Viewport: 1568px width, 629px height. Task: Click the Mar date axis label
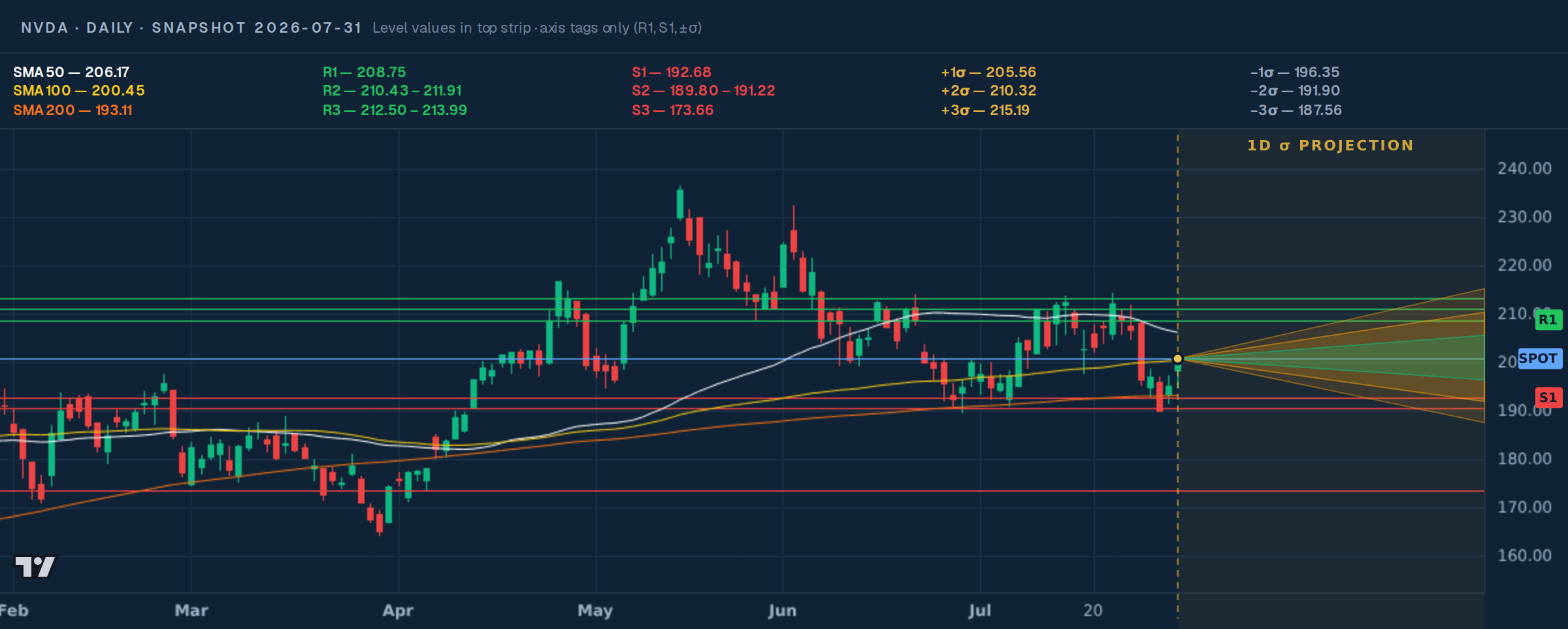[x=191, y=611]
